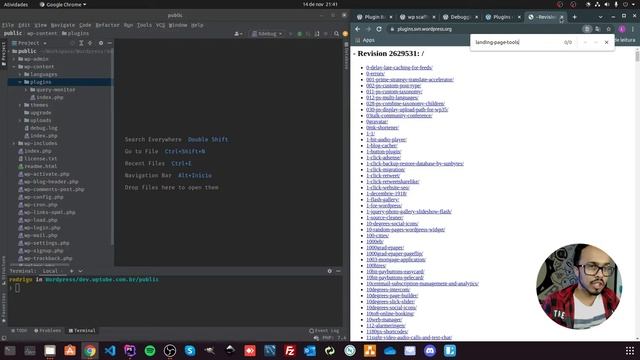Viewport: 640px width, 360px height.
Task: Expand the query-monitor folder
Action: (26, 90)
